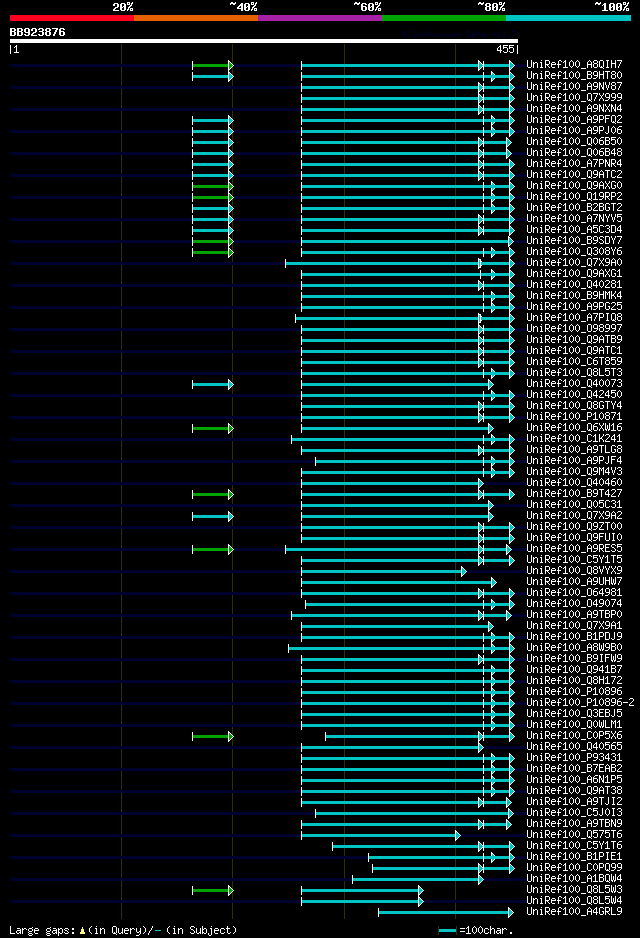The width and height of the screenshot is (640, 938).
Task: Click the cyan alignment bar for UniRef100_C5J0I3
Action: pyautogui.click(x=414, y=814)
